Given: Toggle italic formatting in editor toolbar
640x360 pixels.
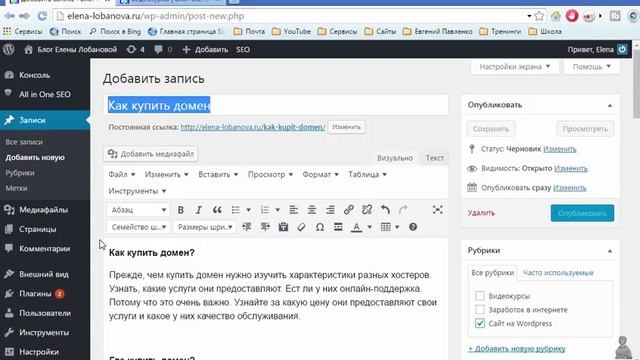Looking at the screenshot, I should point(199,210).
